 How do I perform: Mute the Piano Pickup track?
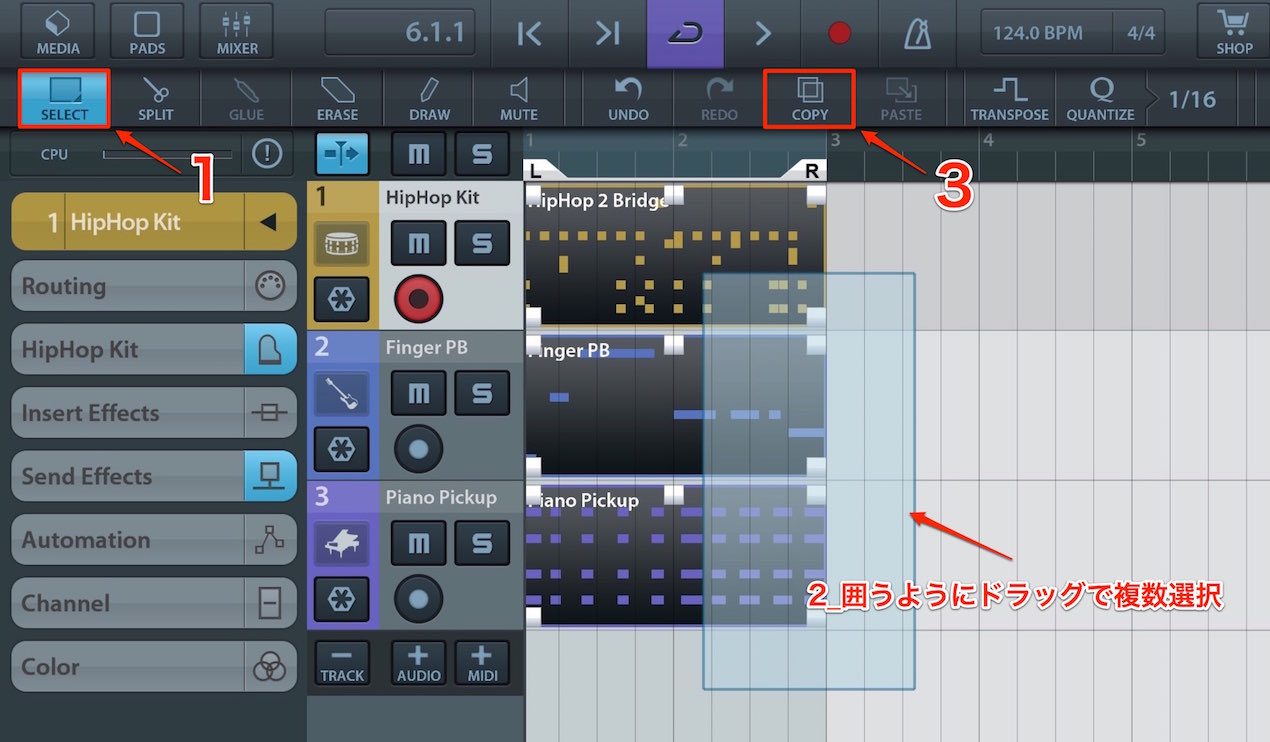point(418,543)
